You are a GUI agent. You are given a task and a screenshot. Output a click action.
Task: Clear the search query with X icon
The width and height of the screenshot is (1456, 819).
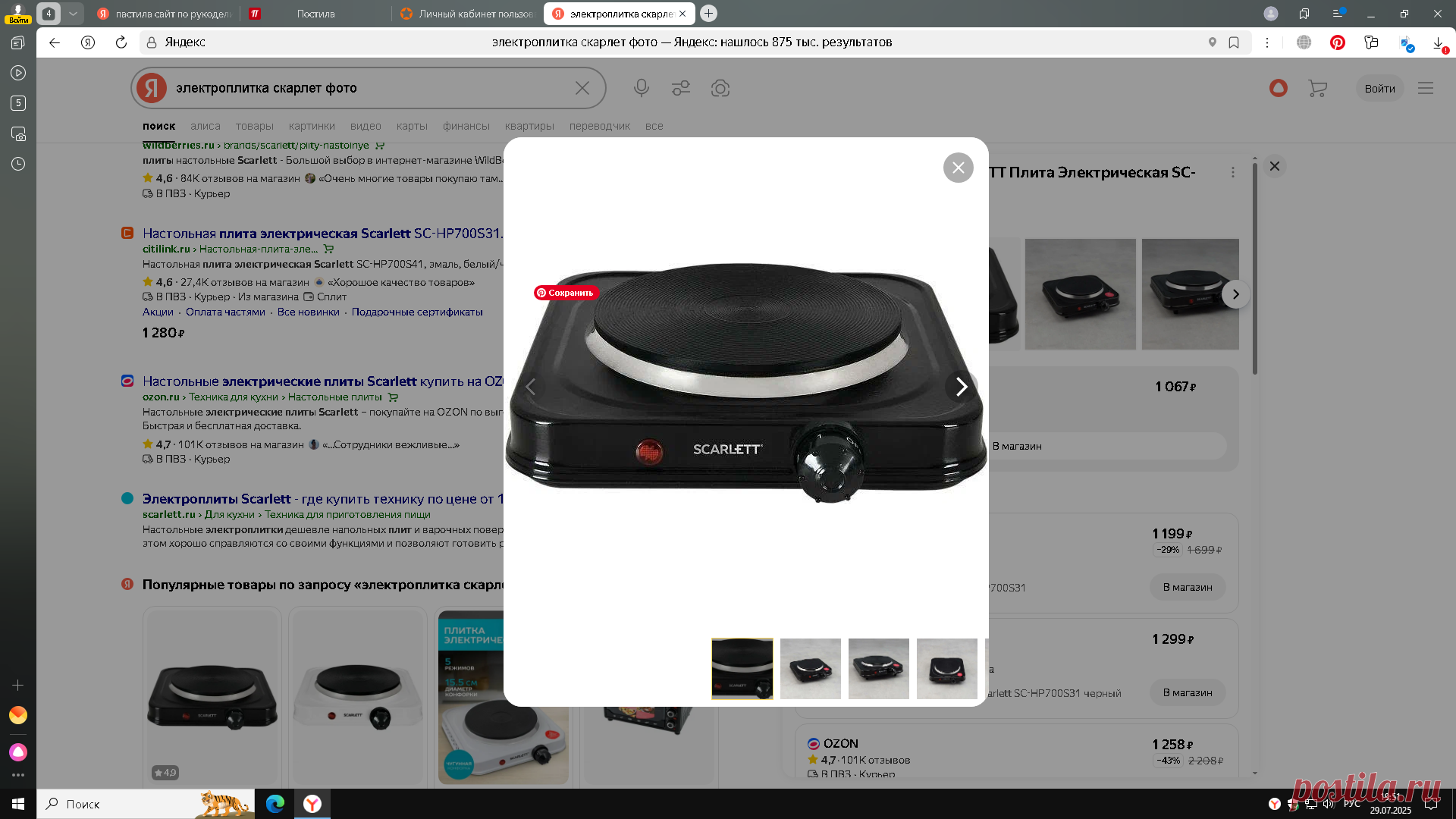[582, 88]
